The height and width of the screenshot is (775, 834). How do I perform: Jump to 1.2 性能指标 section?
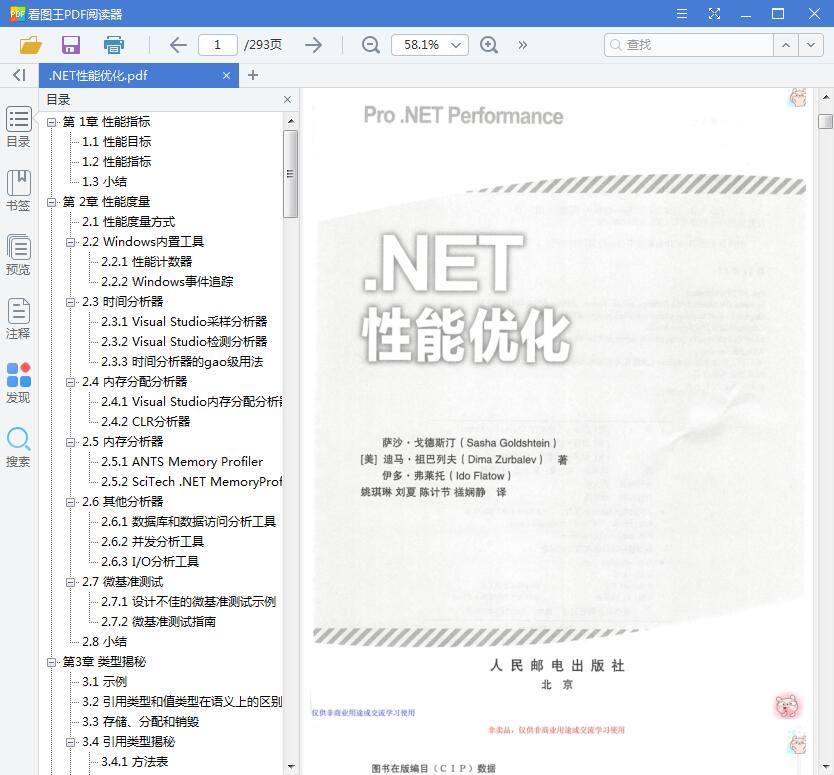(x=116, y=162)
